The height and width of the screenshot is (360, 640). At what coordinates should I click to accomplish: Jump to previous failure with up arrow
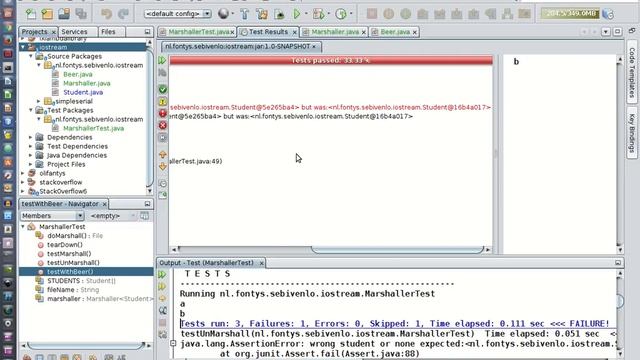point(162,154)
